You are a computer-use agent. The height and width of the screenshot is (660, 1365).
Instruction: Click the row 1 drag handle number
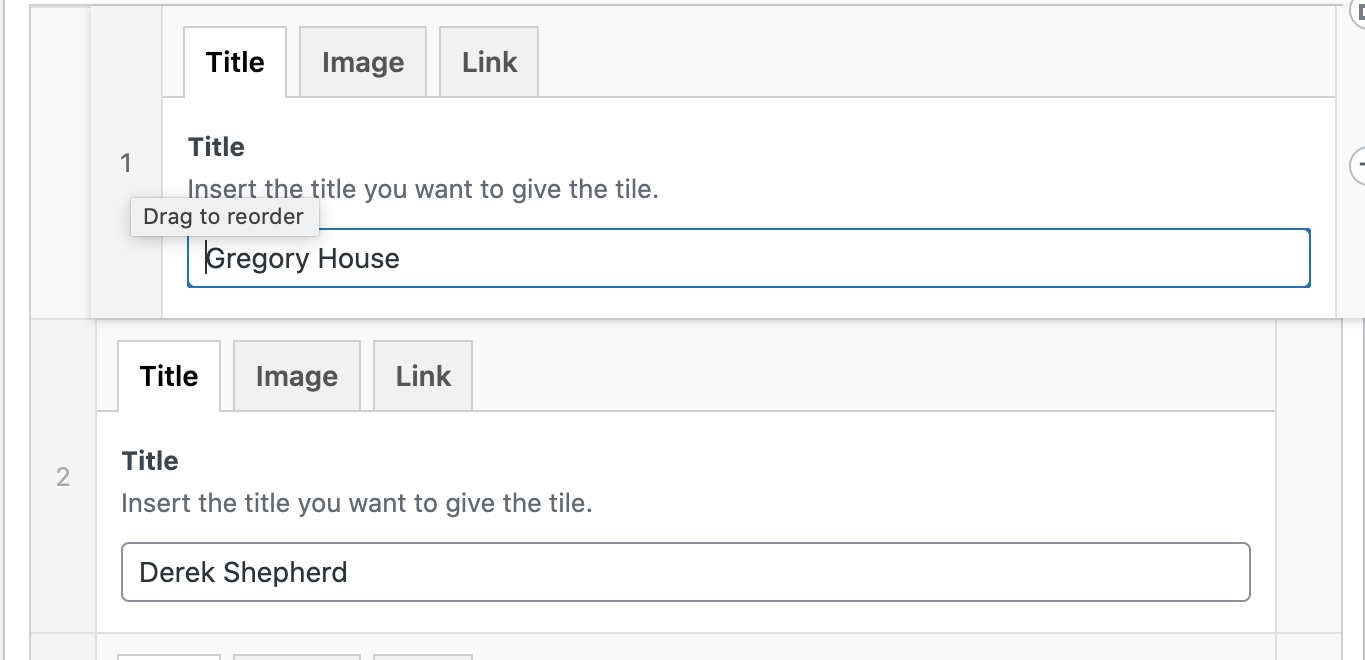[126, 163]
